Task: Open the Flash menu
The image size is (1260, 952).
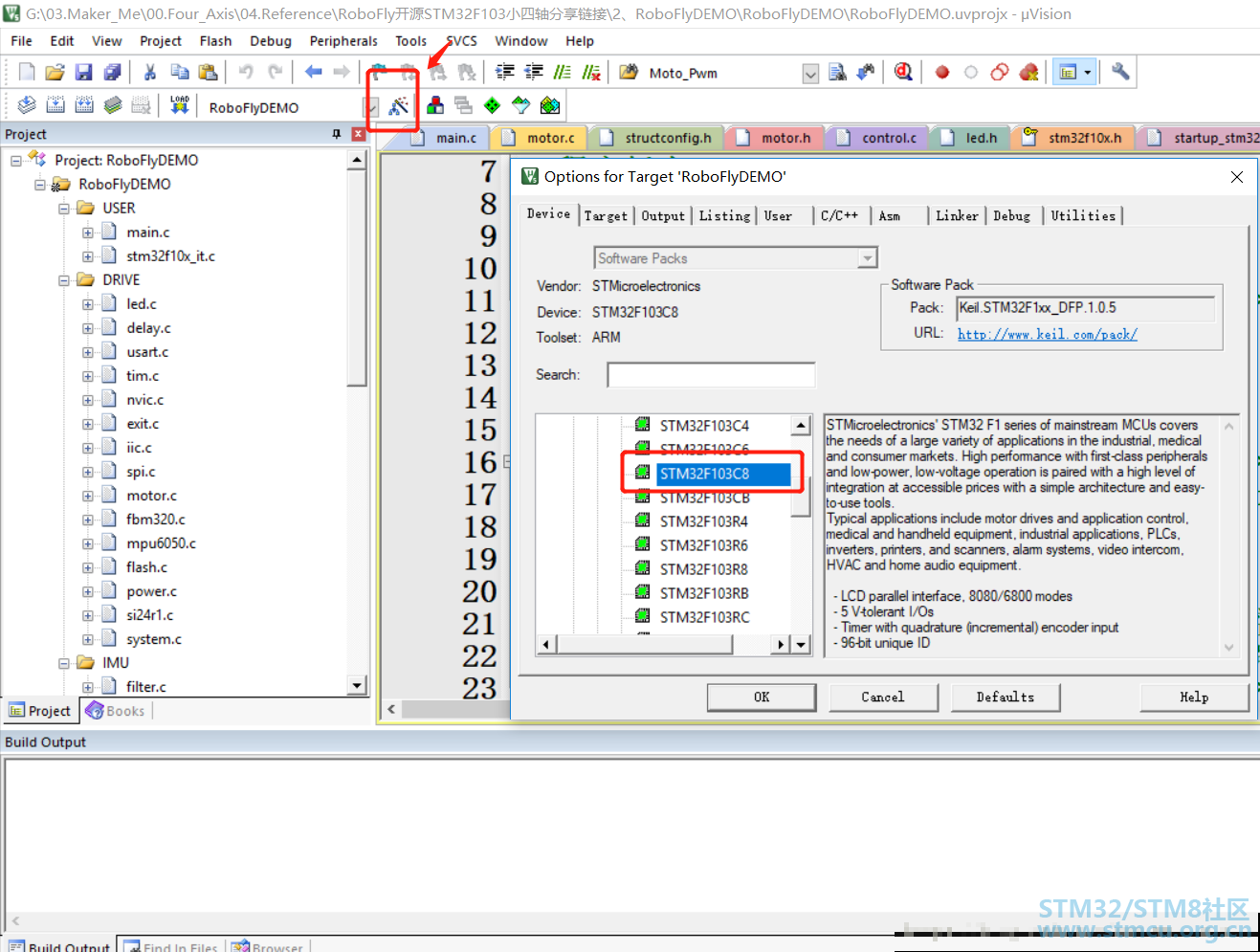Action: coord(215,41)
